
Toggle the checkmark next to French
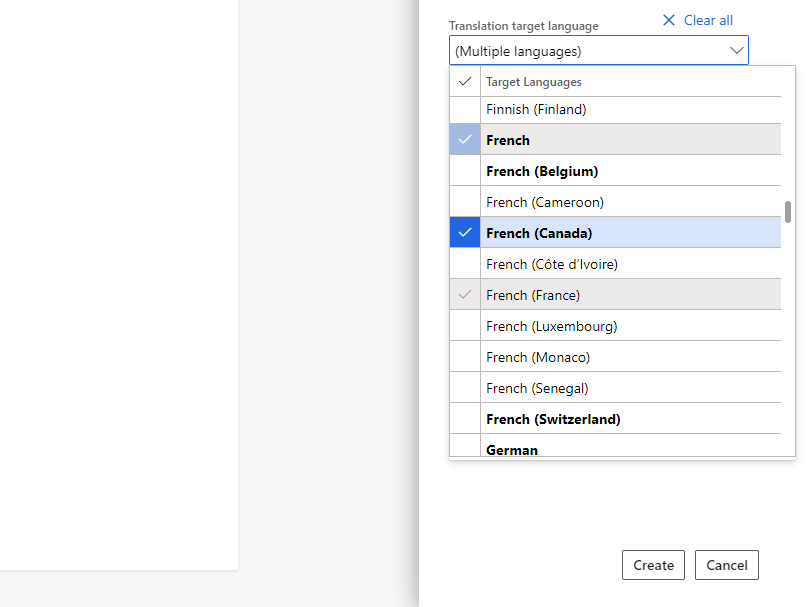click(x=464, y=140)
